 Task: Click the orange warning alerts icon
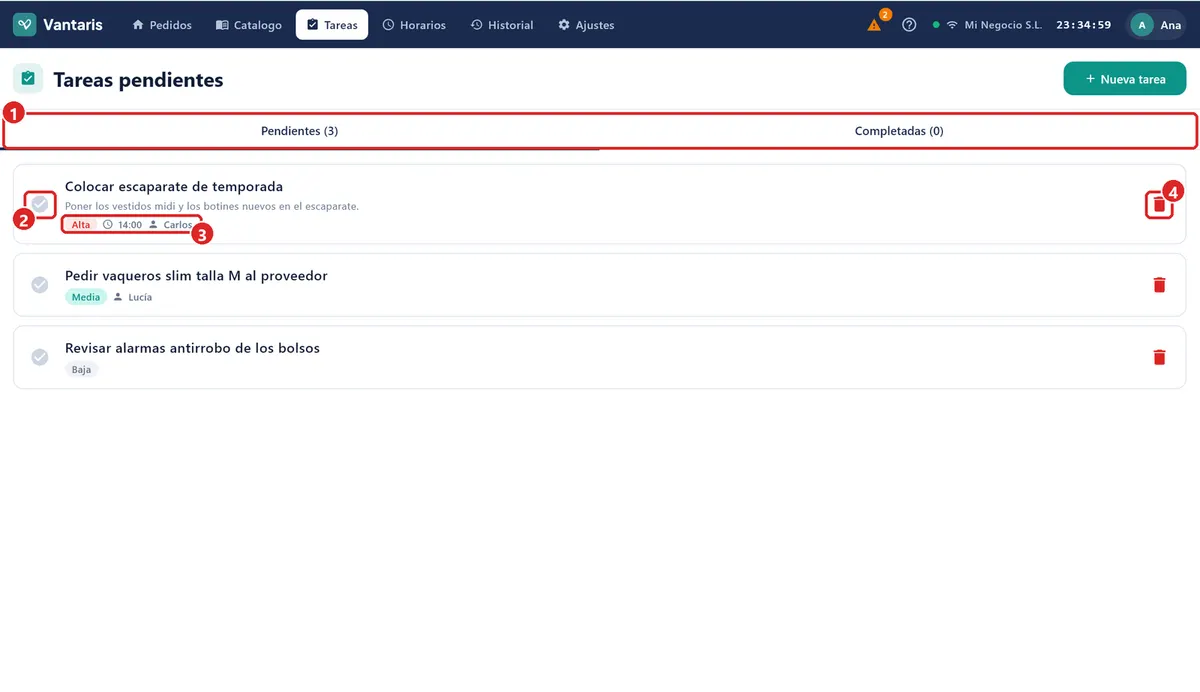point(874,25)
